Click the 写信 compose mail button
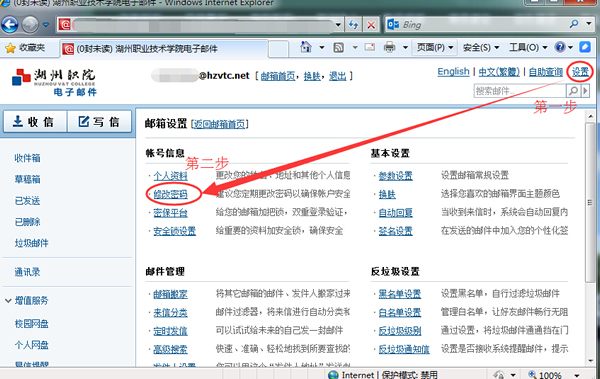Screen dimensions: 600x379 click(99, 122)
